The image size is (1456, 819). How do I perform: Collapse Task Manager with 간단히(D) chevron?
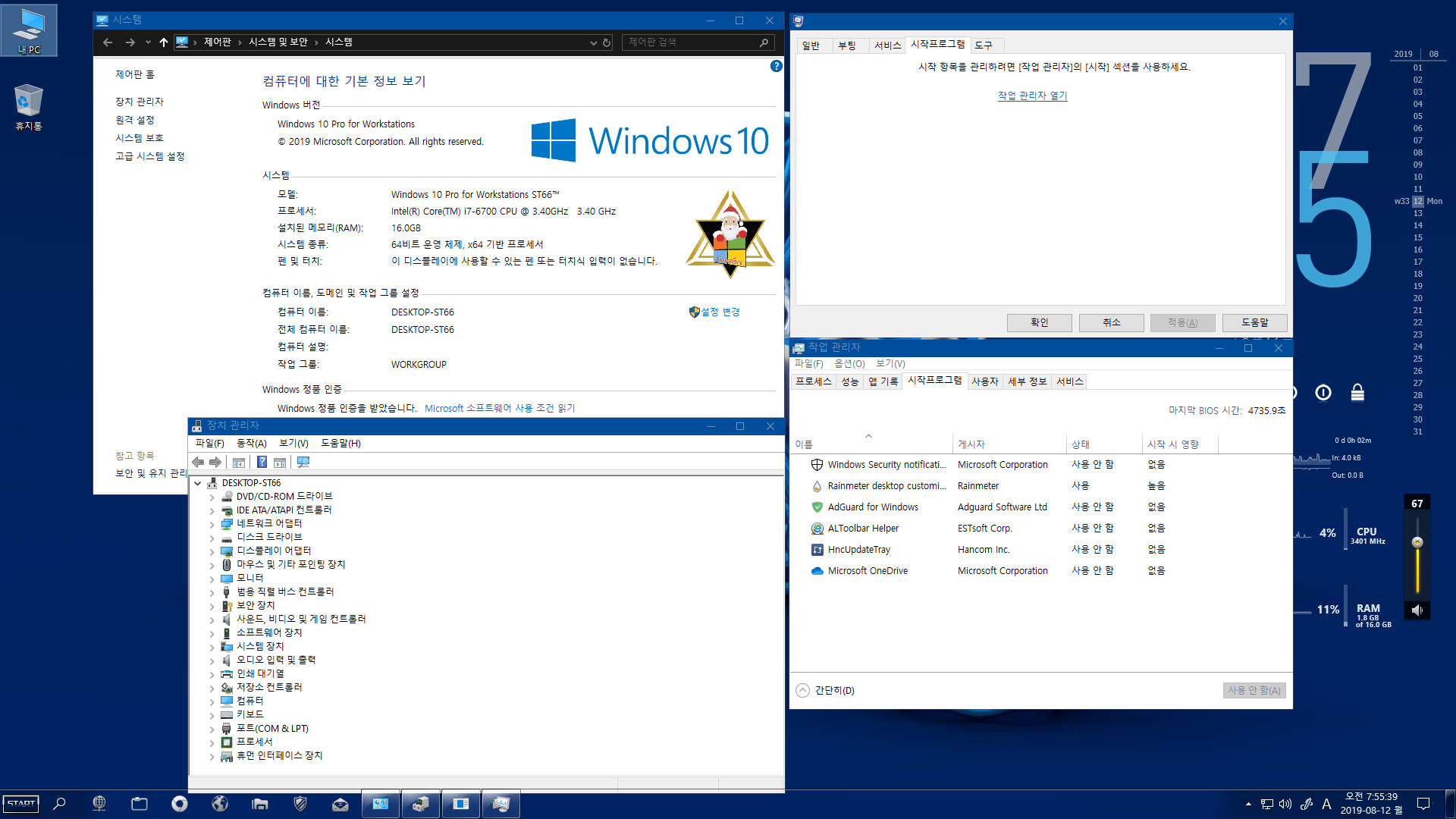802,691
